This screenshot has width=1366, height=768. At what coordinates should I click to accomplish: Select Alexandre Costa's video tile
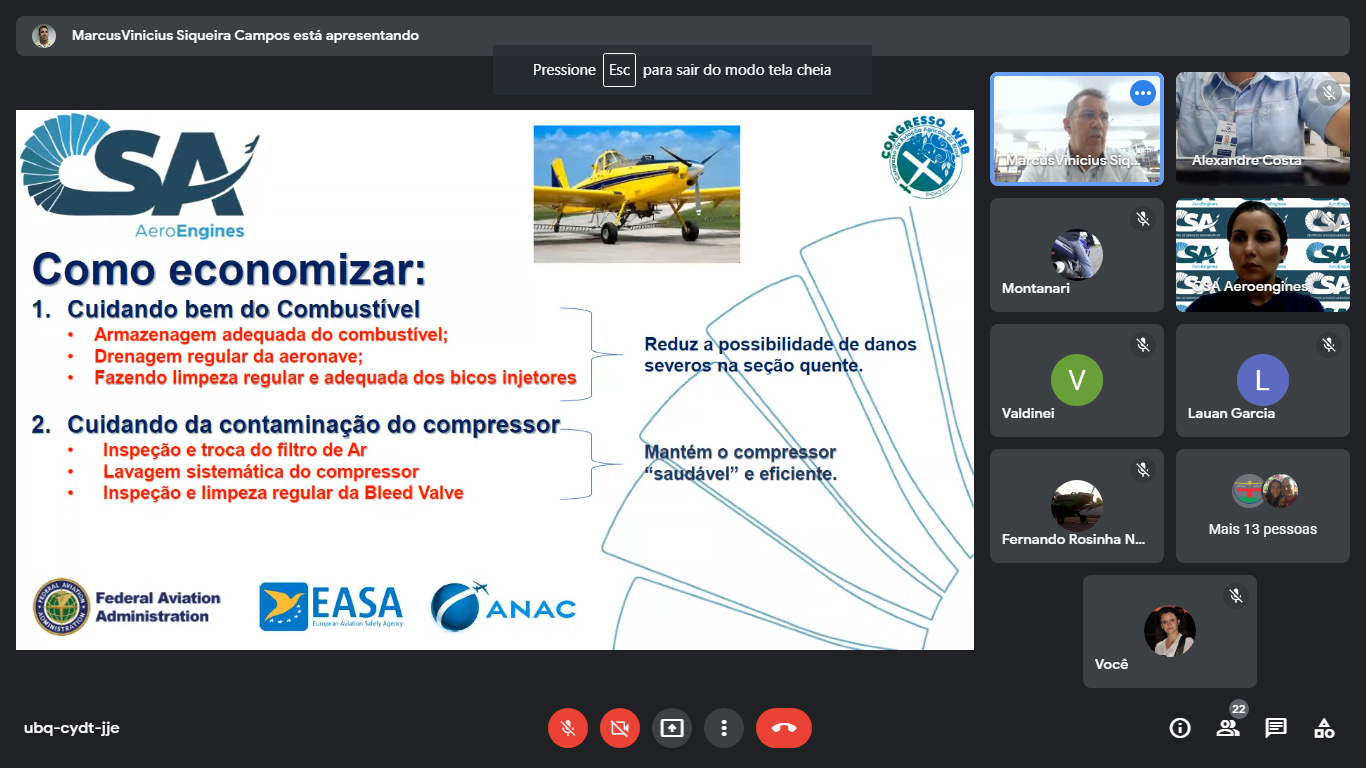pos(1262,128)
